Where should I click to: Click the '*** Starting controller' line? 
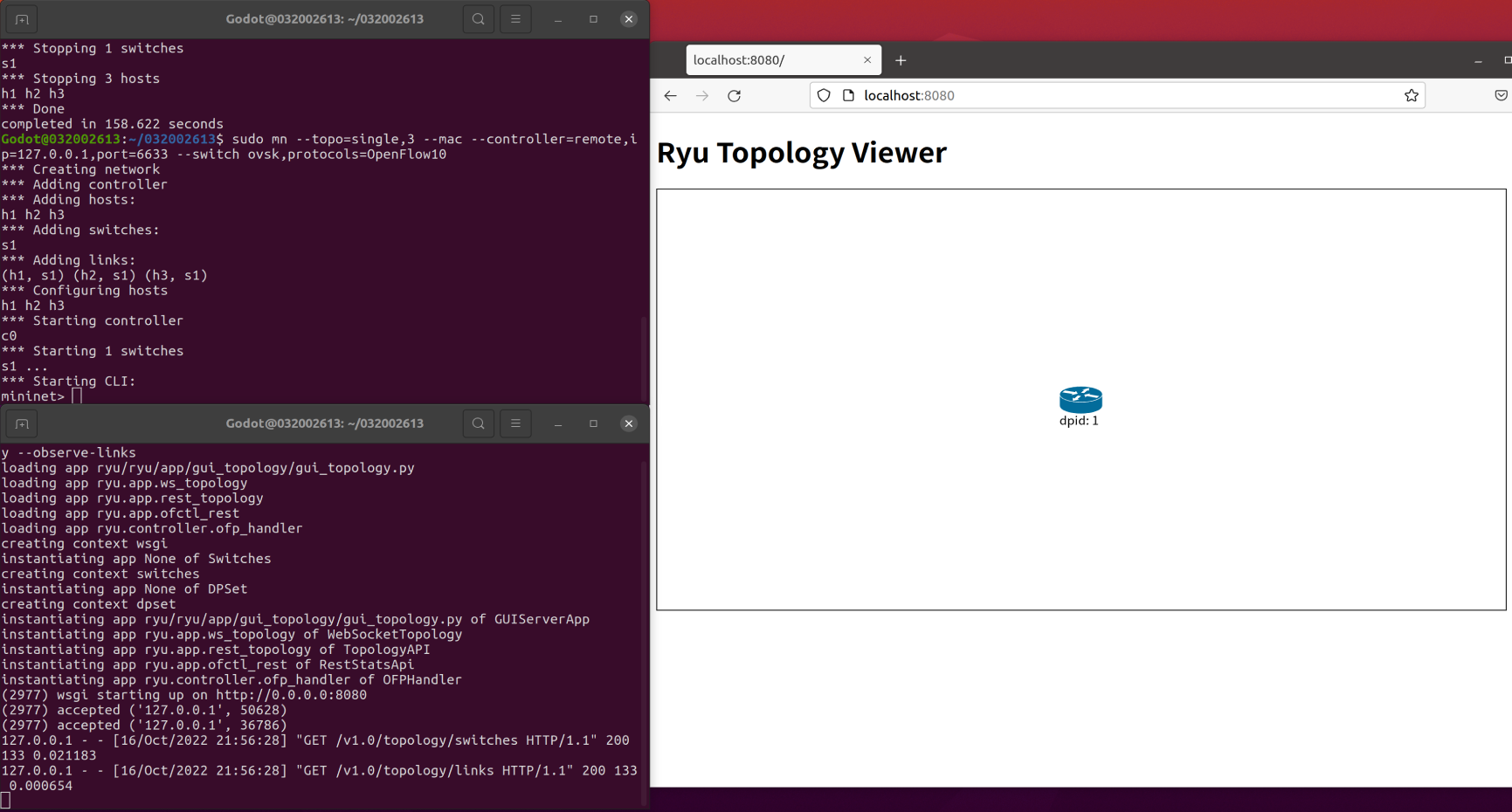[x=92, y=320]
